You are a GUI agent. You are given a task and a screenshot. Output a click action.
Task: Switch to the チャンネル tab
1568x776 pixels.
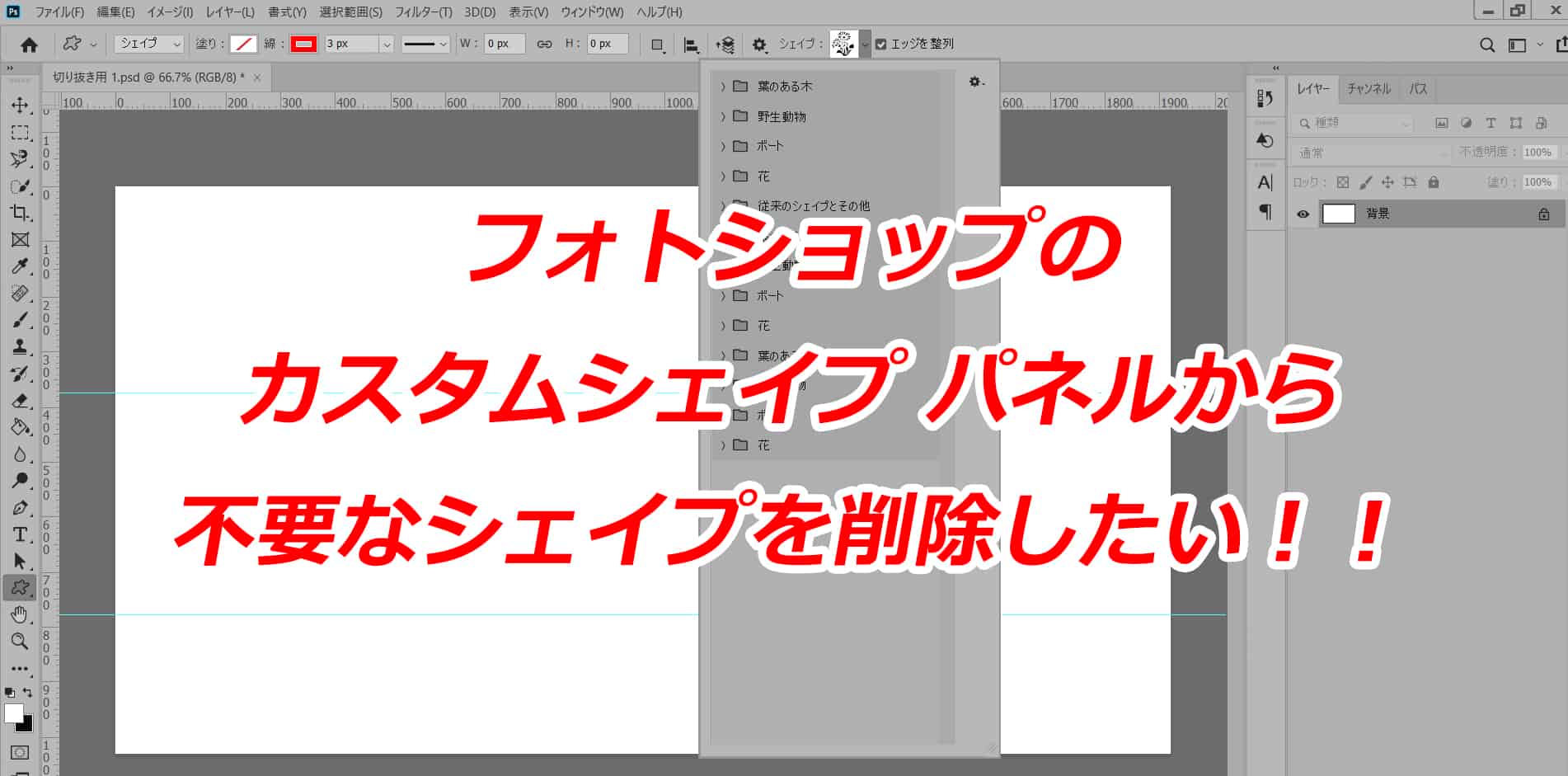(x=1368, y=89)
